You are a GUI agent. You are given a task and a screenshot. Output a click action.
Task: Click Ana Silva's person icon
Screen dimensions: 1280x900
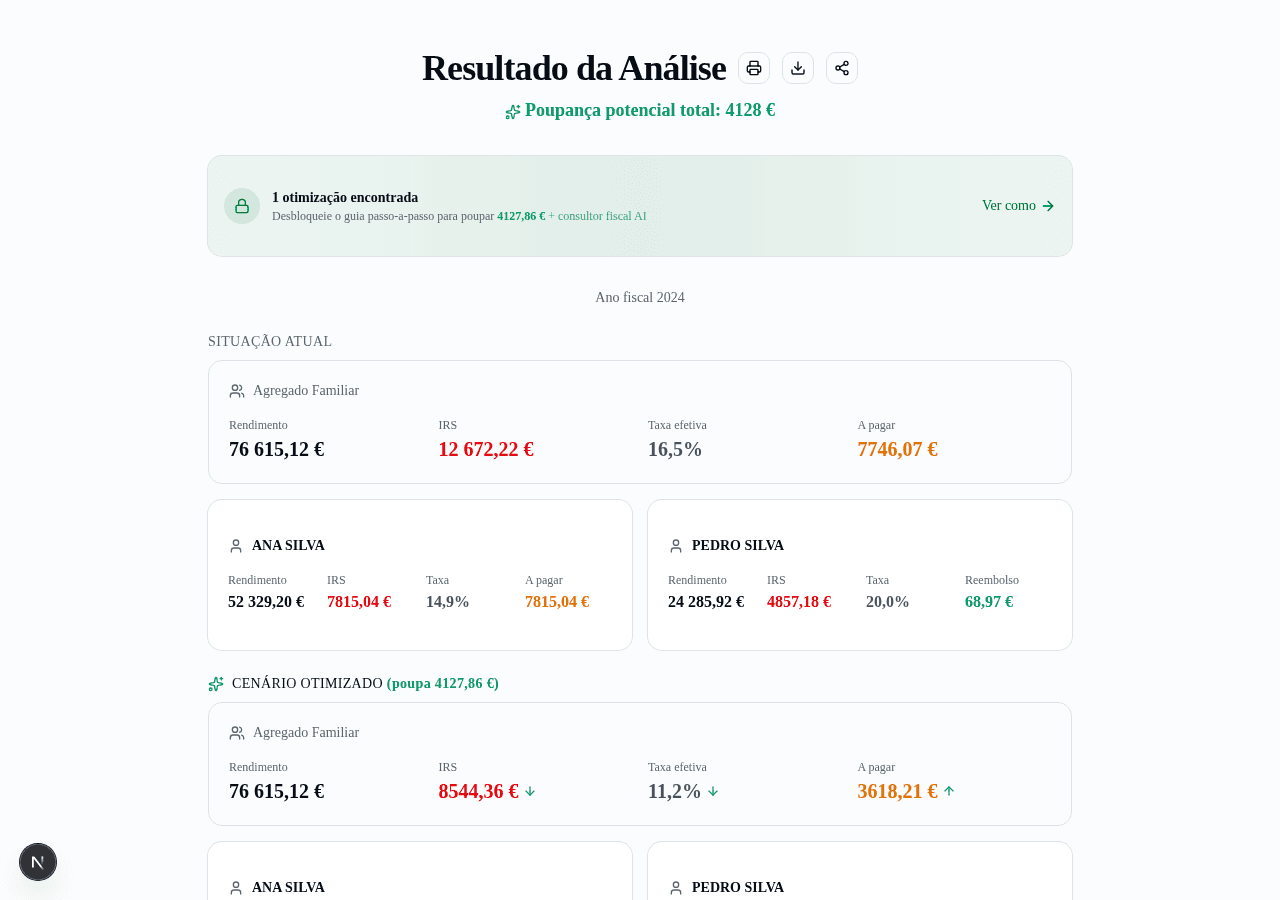coord(234,546)
